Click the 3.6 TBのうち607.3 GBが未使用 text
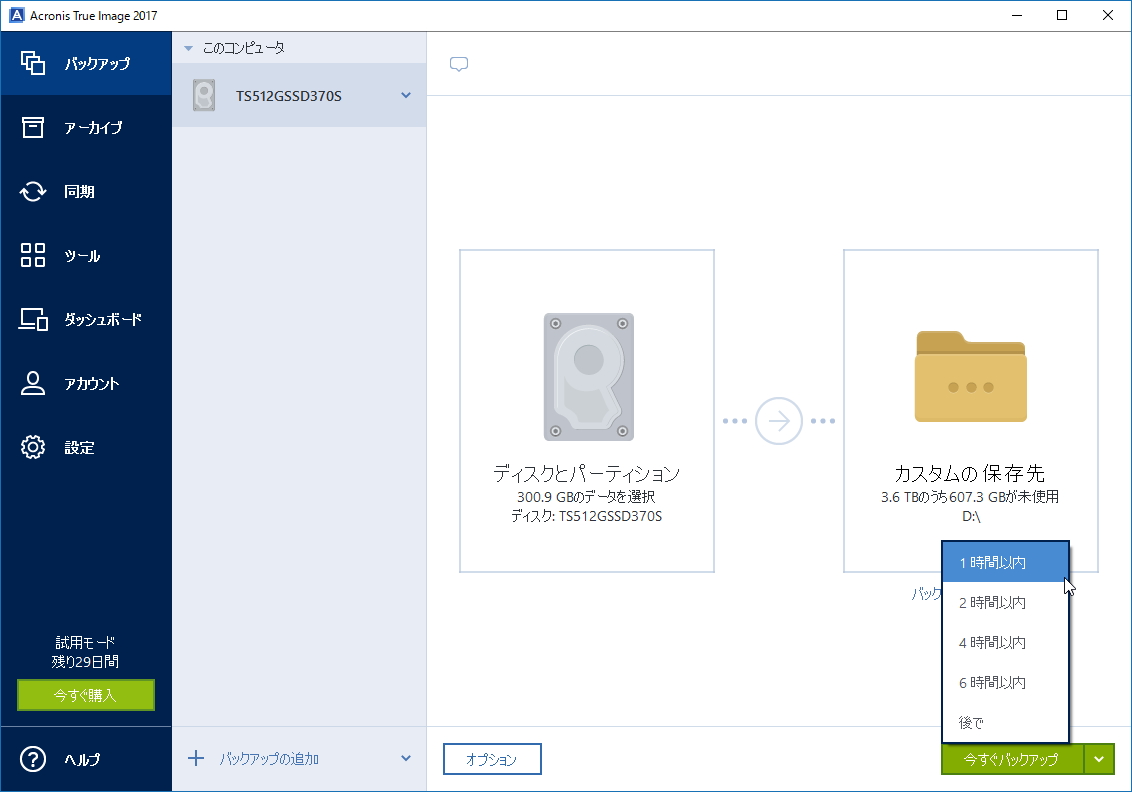The width and height of the screenshot is (1132, 792). pos(970,497)
